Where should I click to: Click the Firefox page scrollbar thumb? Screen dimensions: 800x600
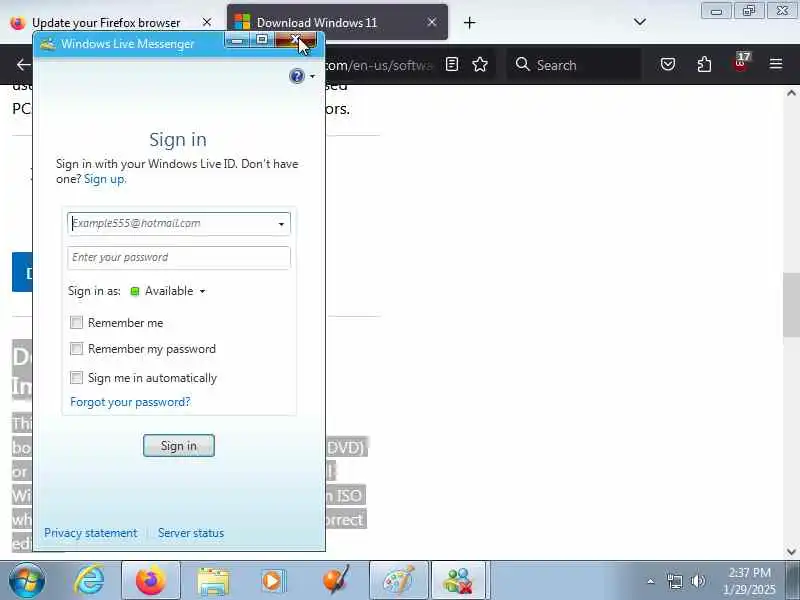tap(791, 305)
